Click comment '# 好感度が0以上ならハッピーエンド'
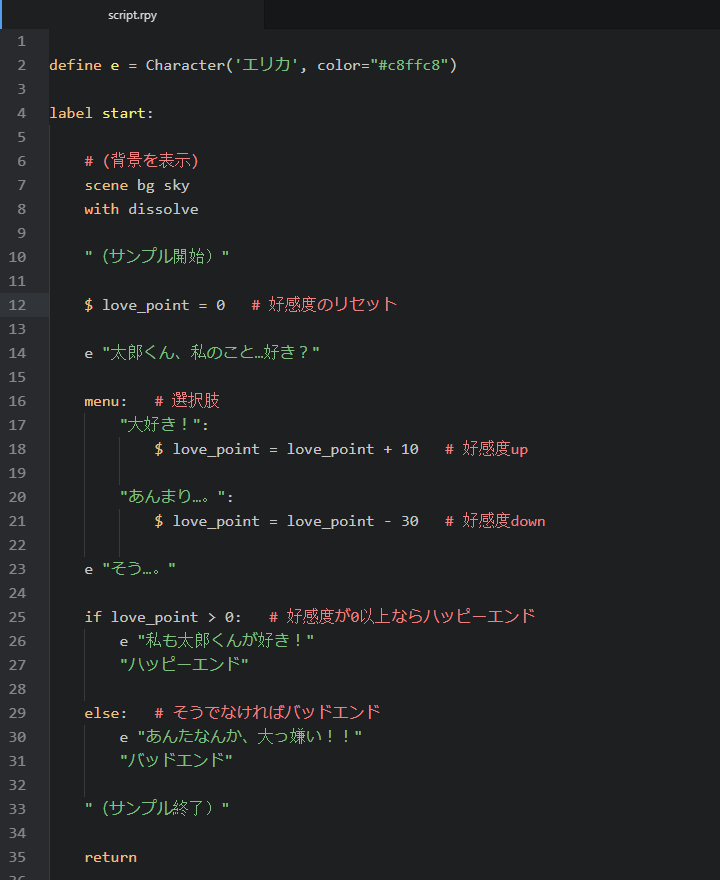This screenshot has height=880, width=720. tap(402, 617)
